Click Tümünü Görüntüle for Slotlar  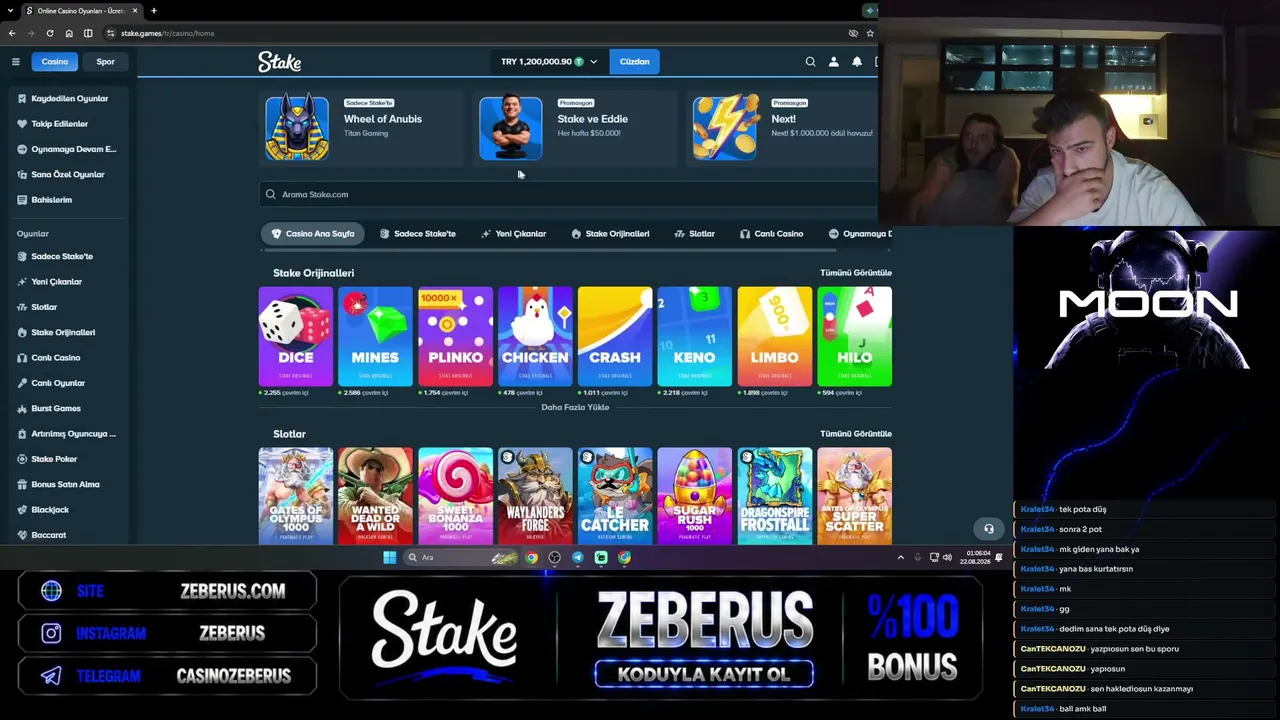[x=856, y=434]
